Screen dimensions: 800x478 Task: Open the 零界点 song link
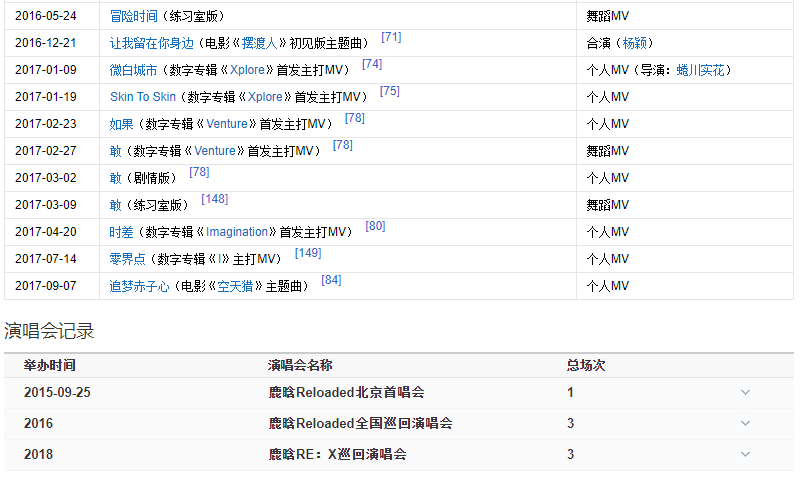127,259
